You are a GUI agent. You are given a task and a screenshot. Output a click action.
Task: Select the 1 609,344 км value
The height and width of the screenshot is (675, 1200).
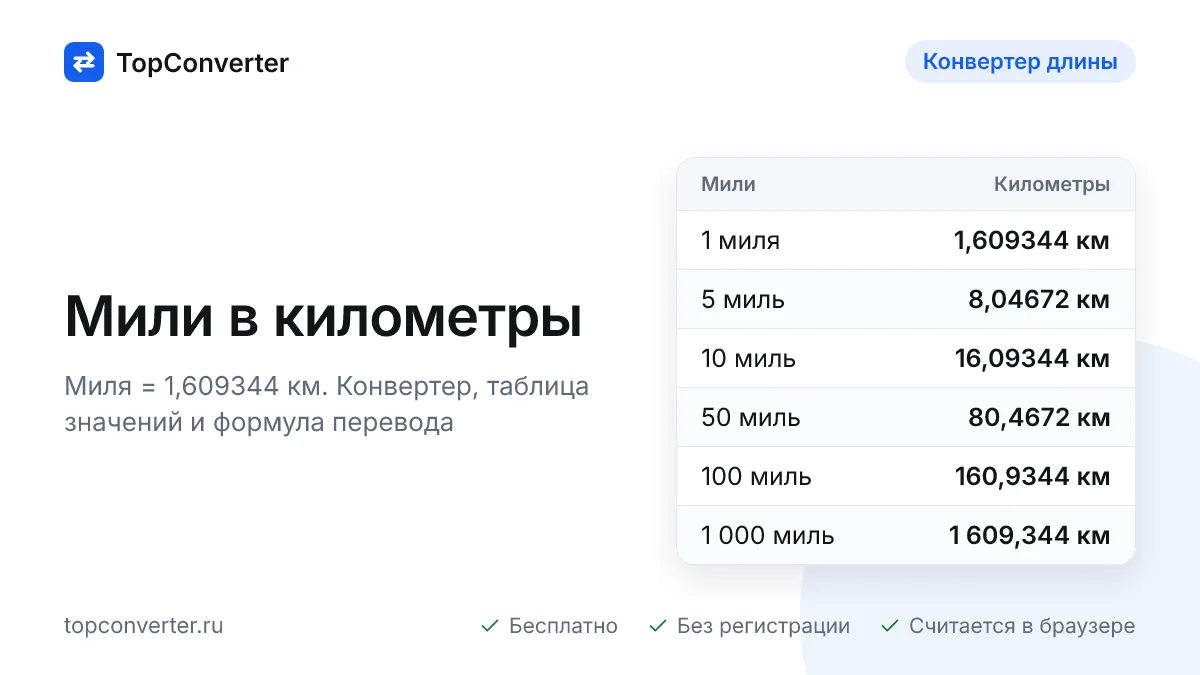click(x=1029, y=536)
